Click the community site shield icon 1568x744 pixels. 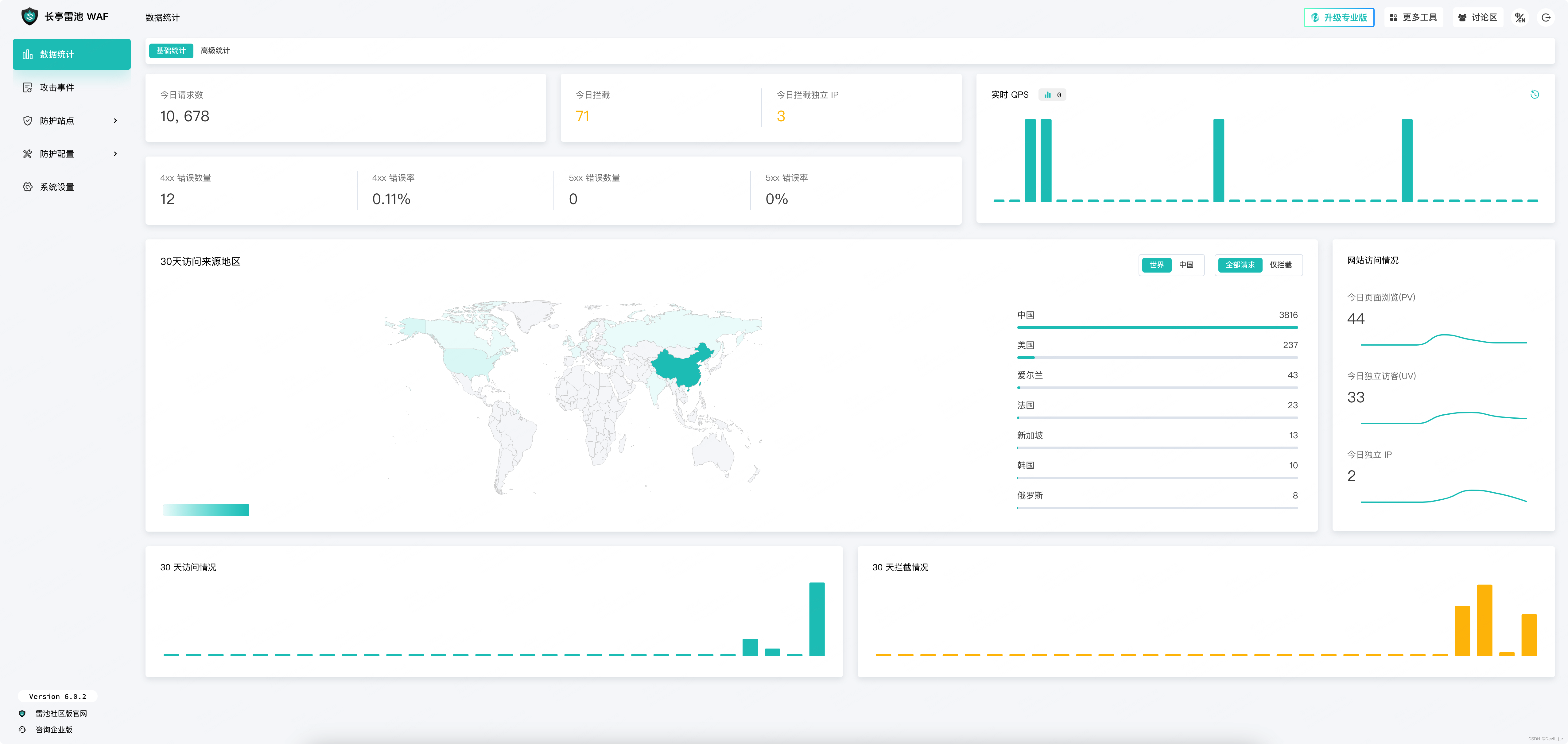pos(22,714)
